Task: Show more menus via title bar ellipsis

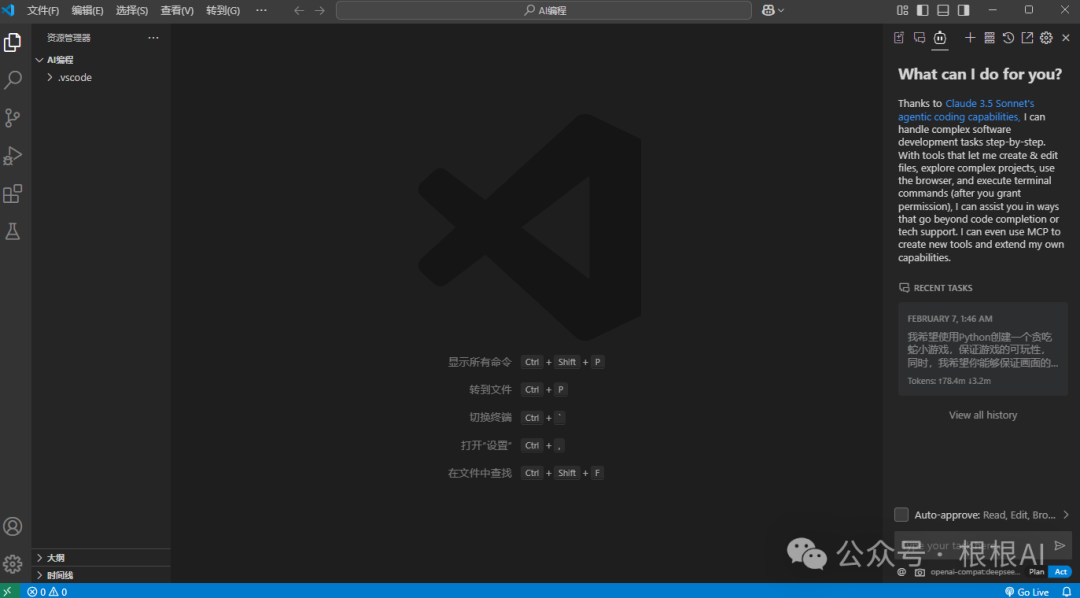Action: tap(262, 10)
